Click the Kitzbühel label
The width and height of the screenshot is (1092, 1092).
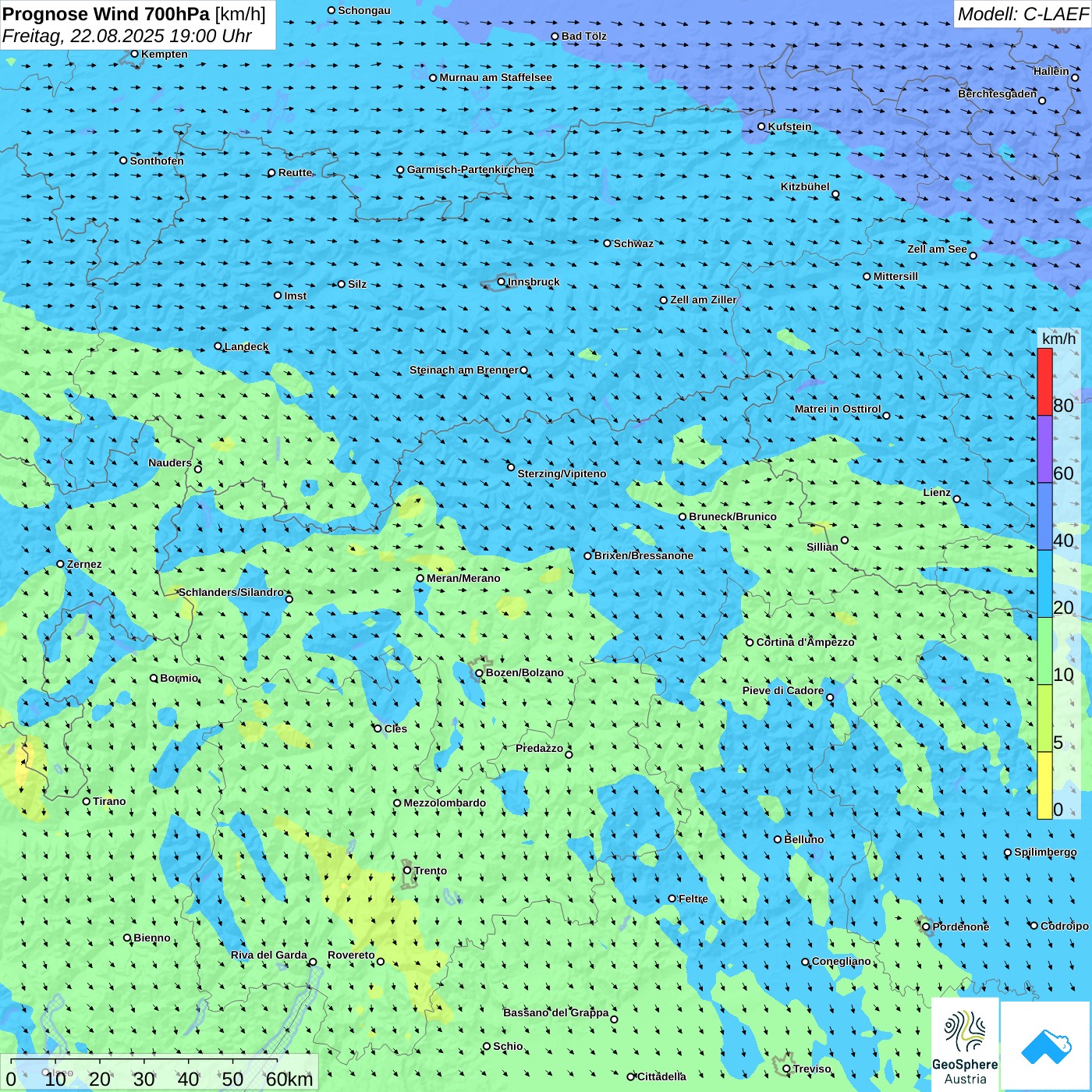(805, 186)
